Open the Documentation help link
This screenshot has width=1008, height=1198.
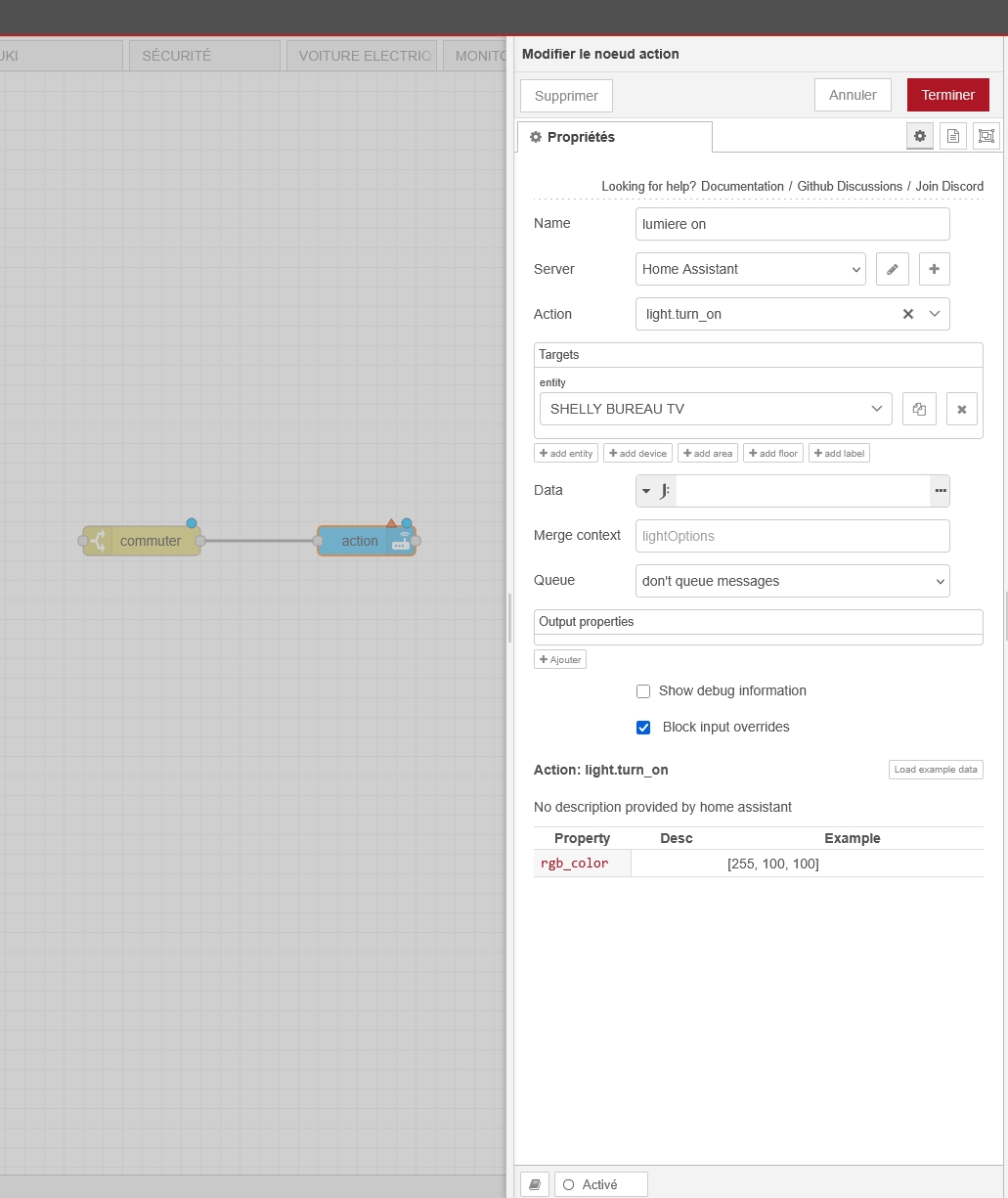[x=742, y=186]
